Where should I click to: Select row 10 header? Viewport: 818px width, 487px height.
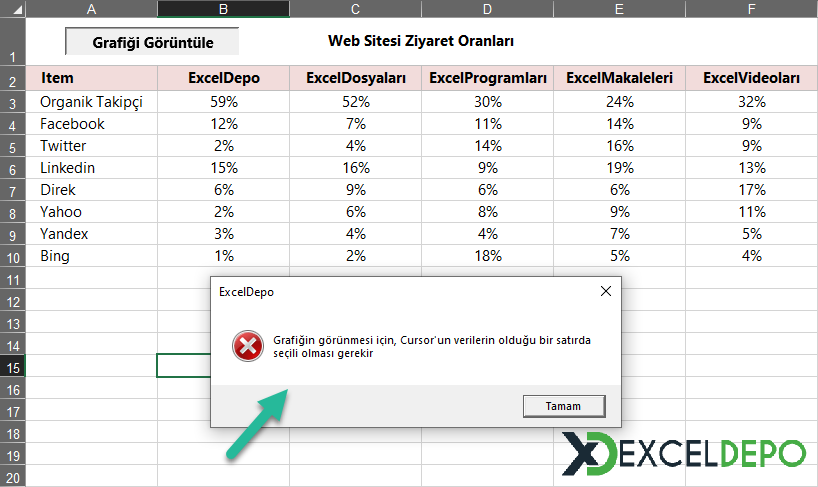[x=13, y=257]
